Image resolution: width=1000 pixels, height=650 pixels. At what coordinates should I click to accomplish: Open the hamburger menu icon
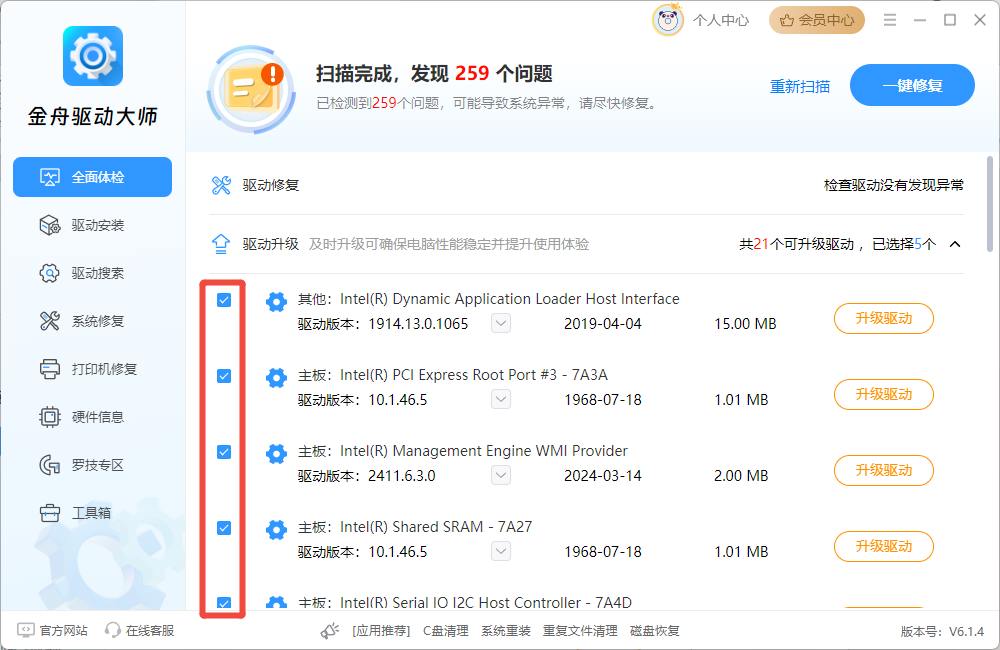pyautogui.click(x=890, y=20)
